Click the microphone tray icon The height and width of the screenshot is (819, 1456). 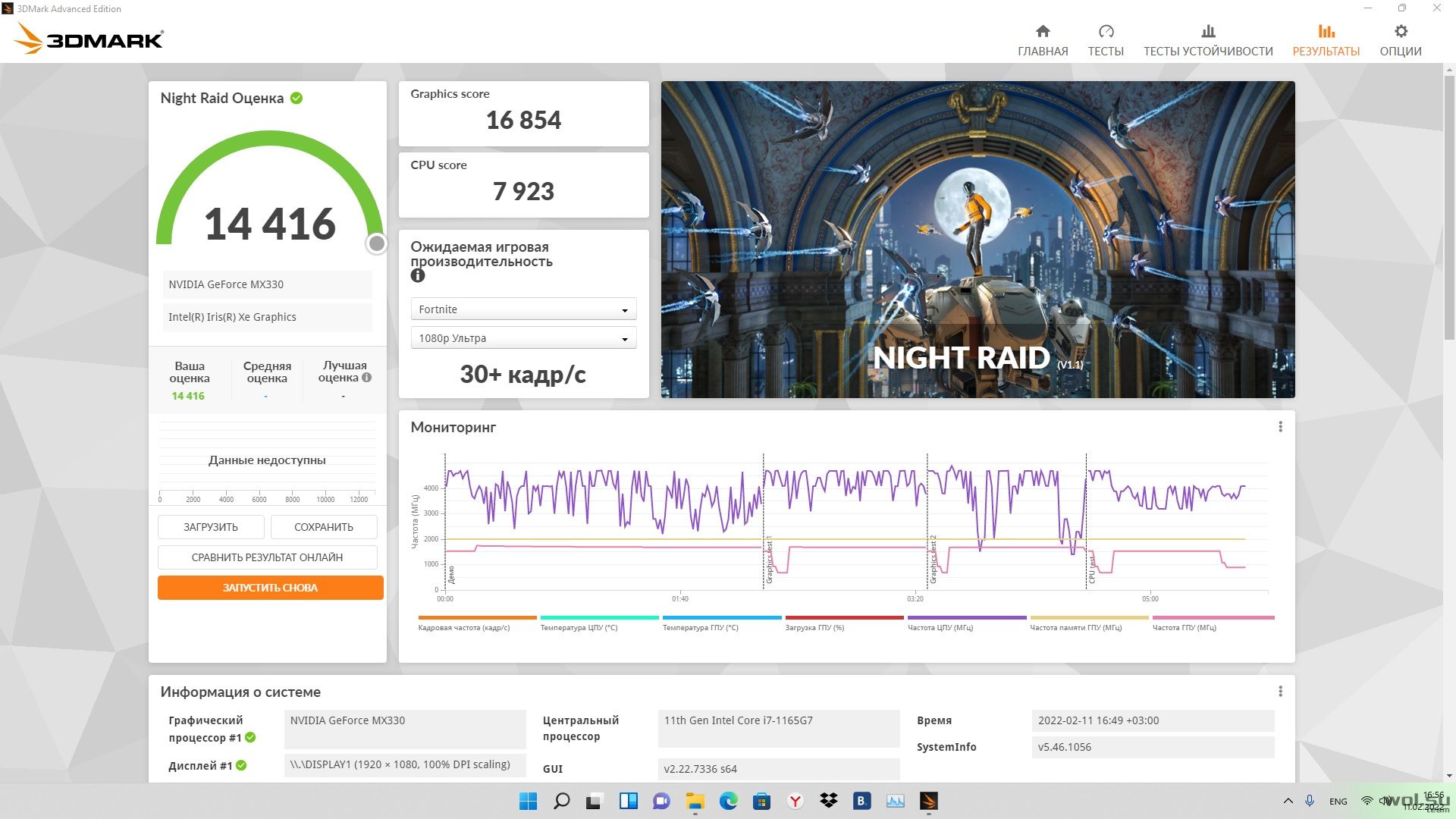point(1310,801)
